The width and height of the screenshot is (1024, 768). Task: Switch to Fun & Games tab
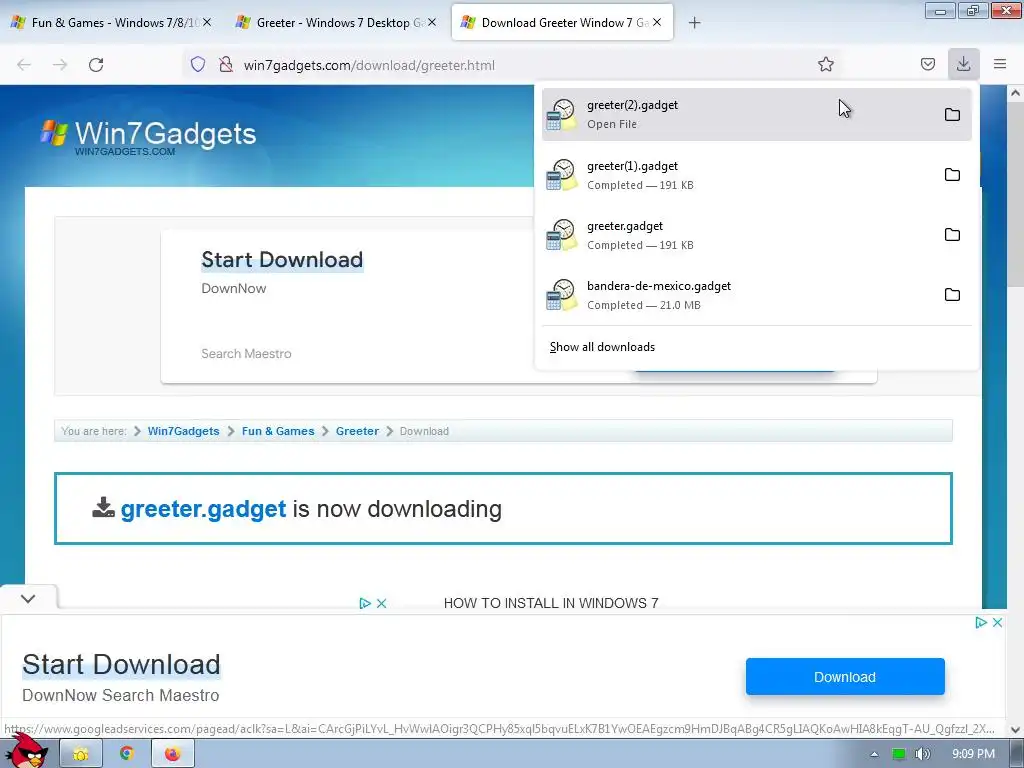[x=111, y=23]
